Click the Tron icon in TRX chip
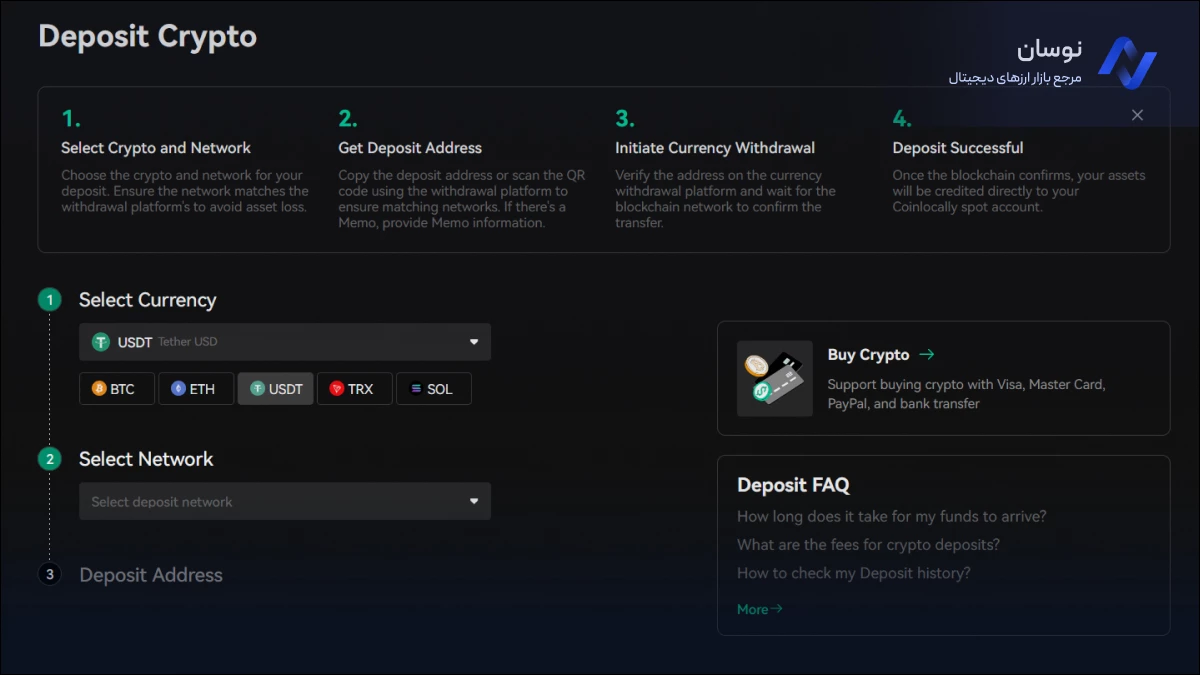Image resolution: width=1200 pixels, height=675 pixels. click(x=336, y=389)
